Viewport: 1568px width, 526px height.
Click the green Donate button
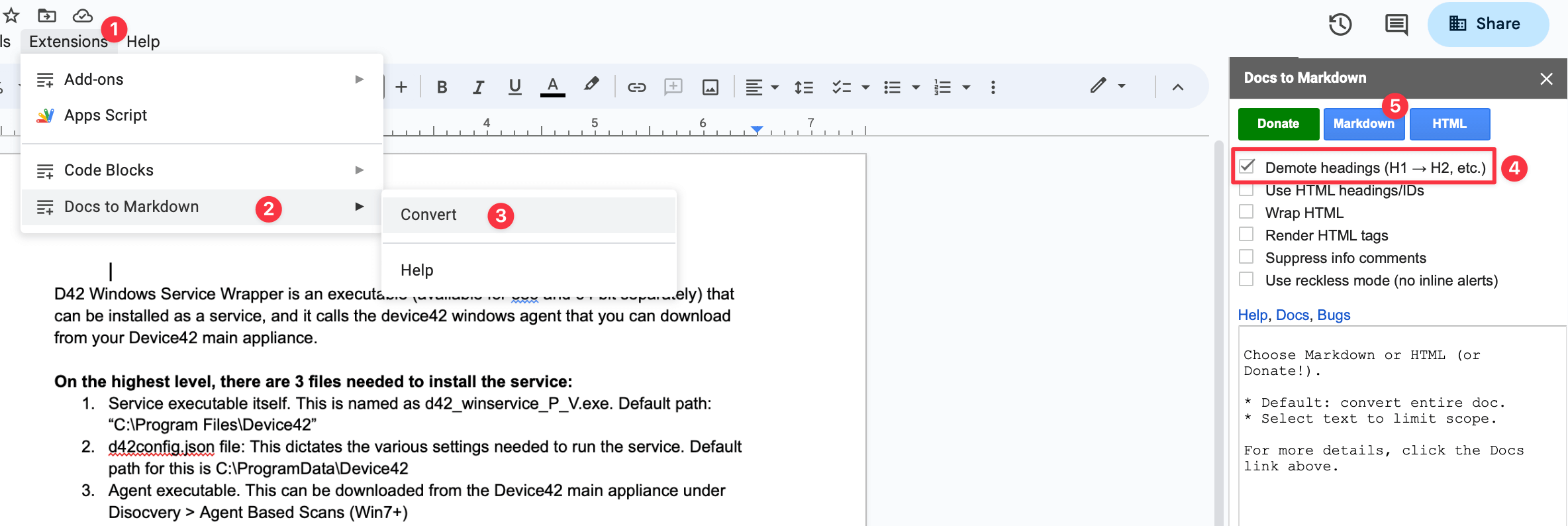(x=1278, y=124)
